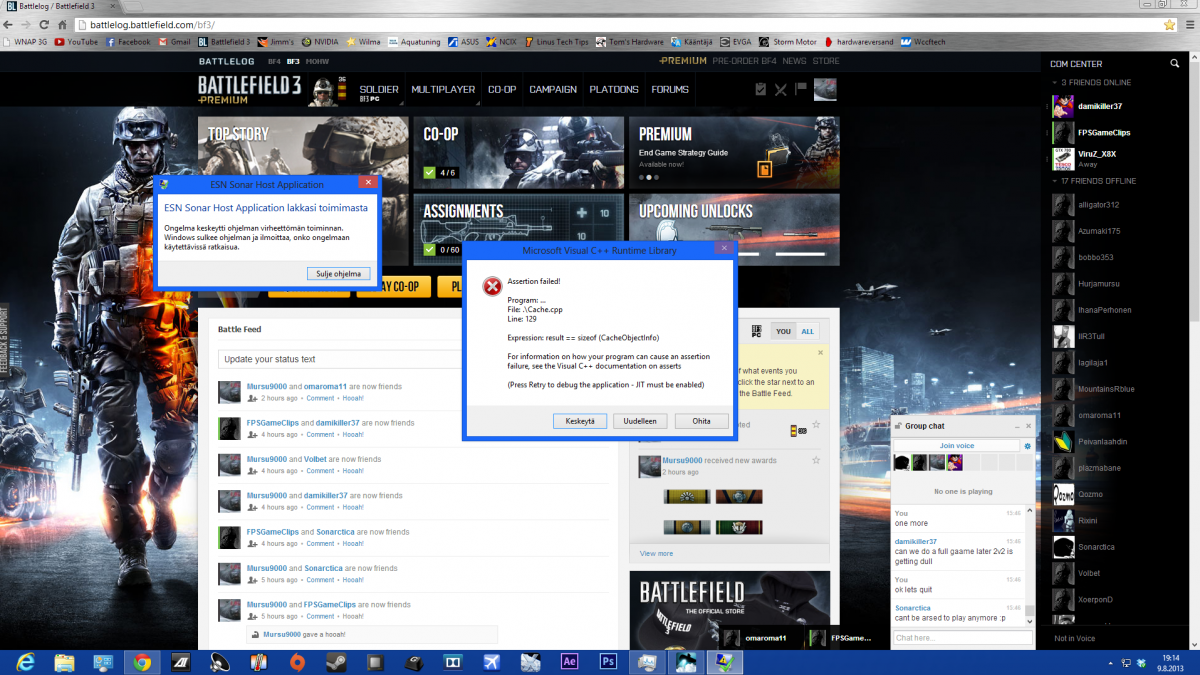Image resolution: width=1200 pixels, height=675 pixels.
Task: Open the File Explorer taskbar icon
Action: (x=64, y=662)
